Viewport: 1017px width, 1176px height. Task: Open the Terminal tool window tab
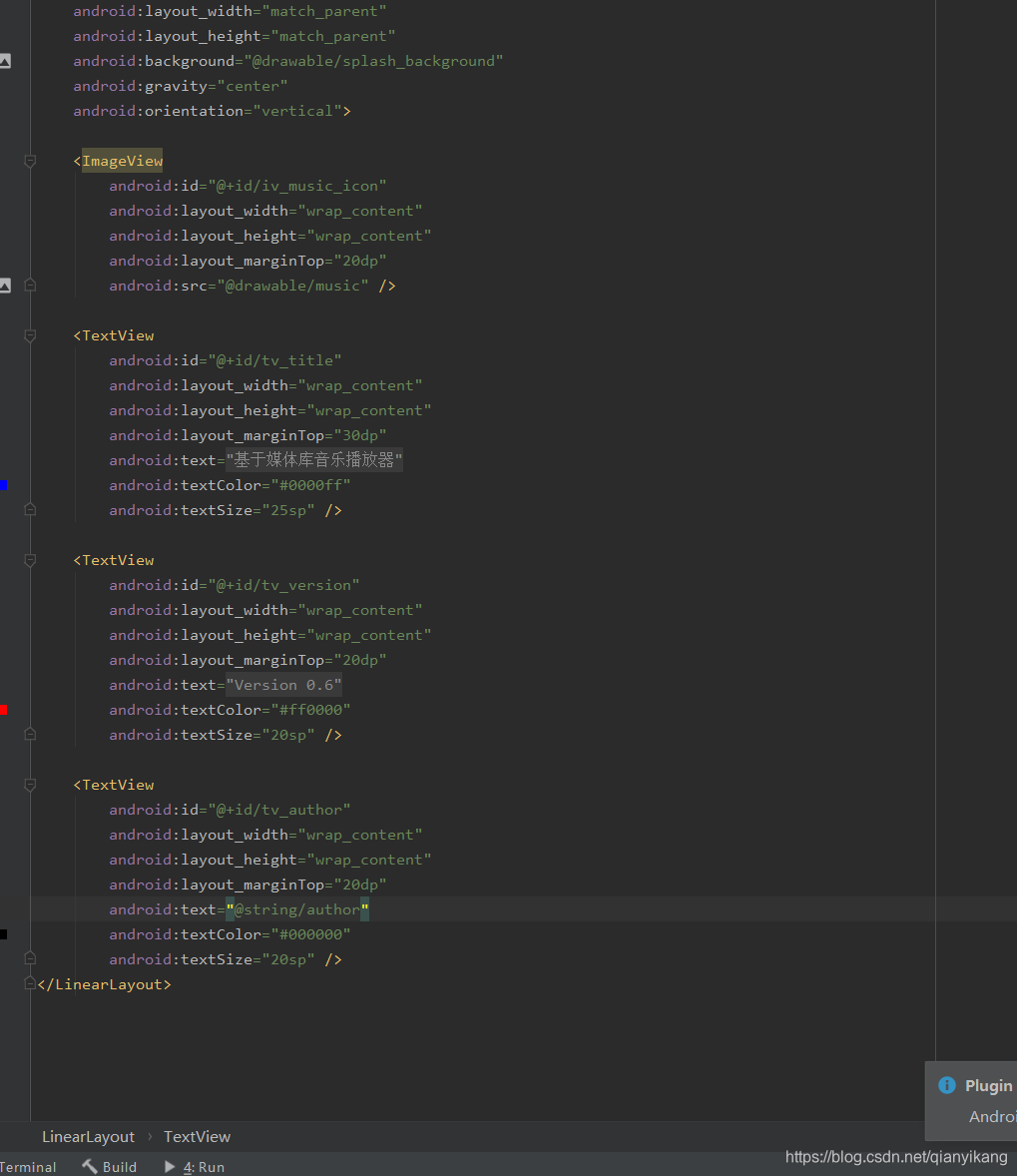tap(28, 1167)
